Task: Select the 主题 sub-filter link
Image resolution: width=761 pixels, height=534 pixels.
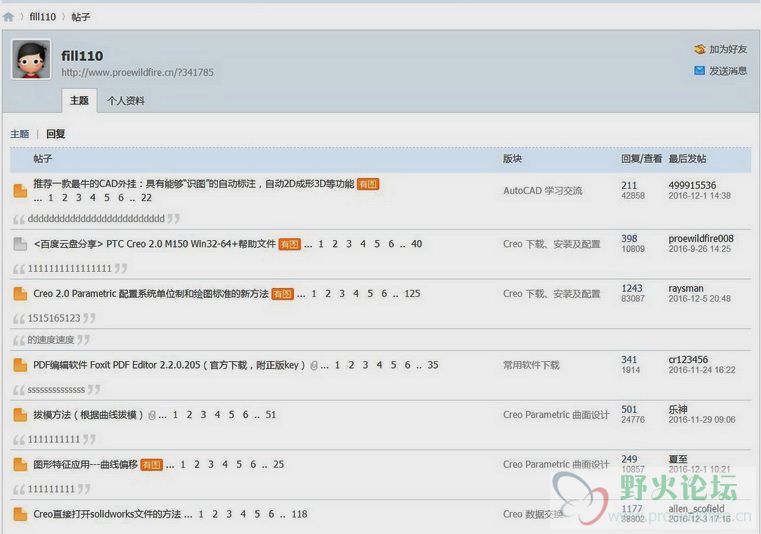Action: point(20,134)
